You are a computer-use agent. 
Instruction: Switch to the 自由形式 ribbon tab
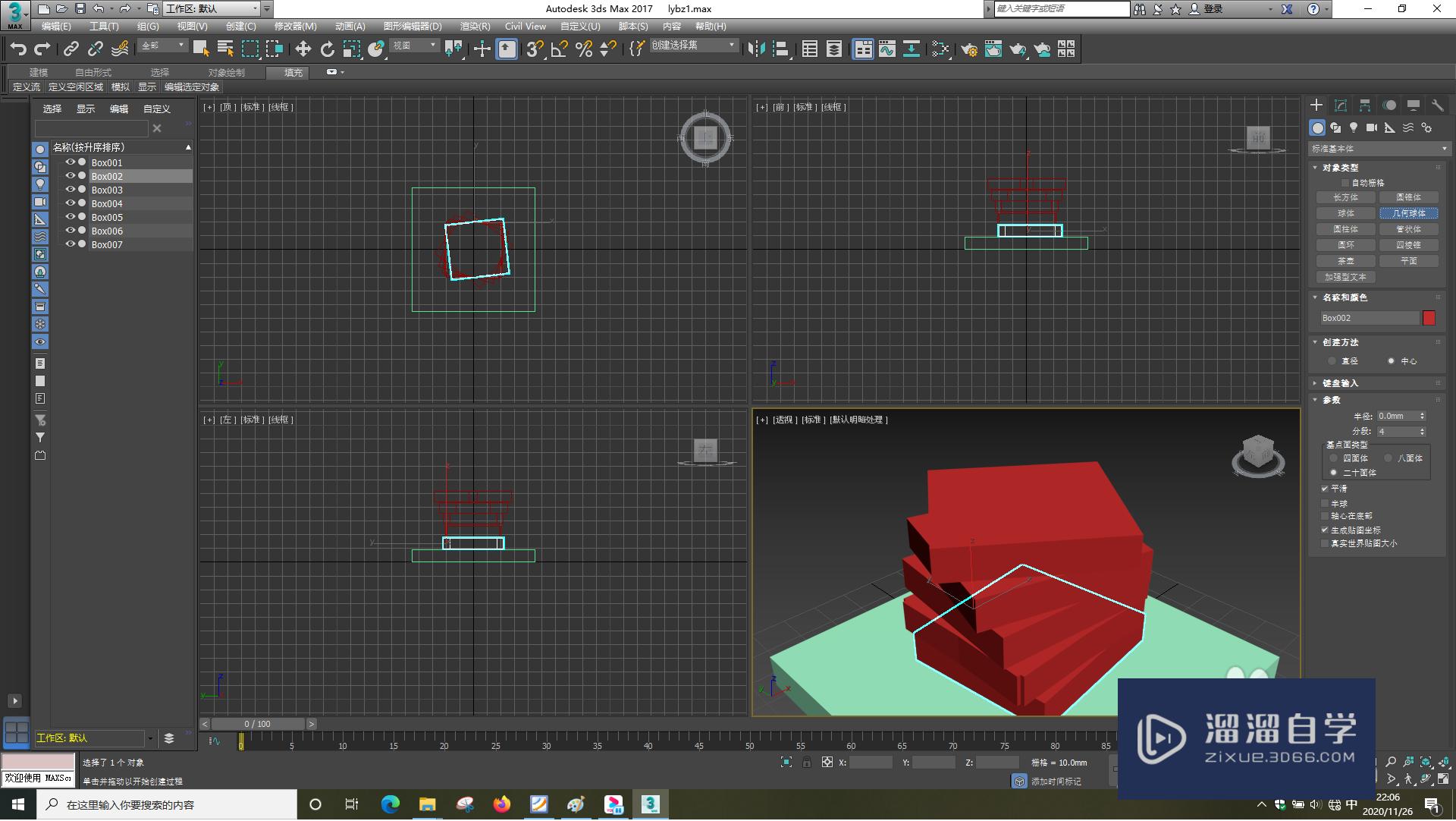point(93,73)
